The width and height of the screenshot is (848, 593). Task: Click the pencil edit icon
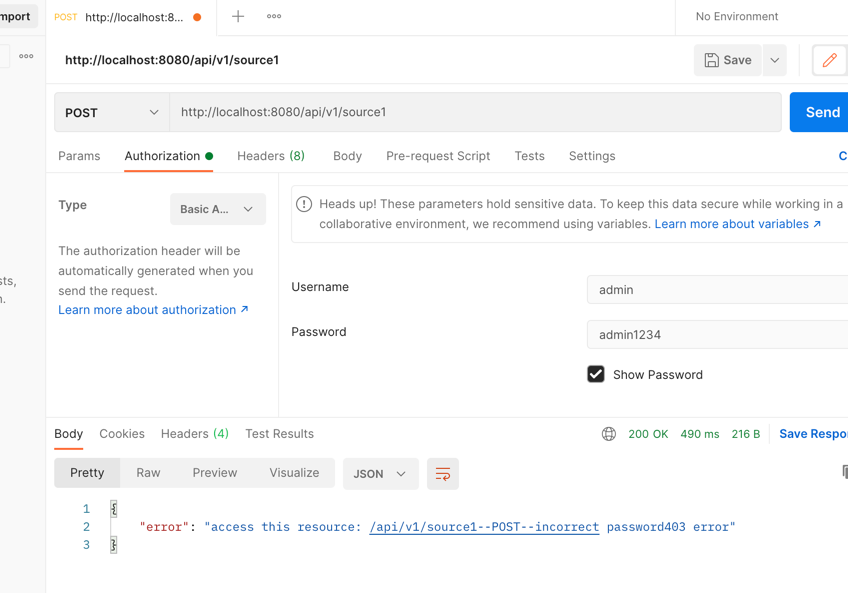click(x=829, y=60)
